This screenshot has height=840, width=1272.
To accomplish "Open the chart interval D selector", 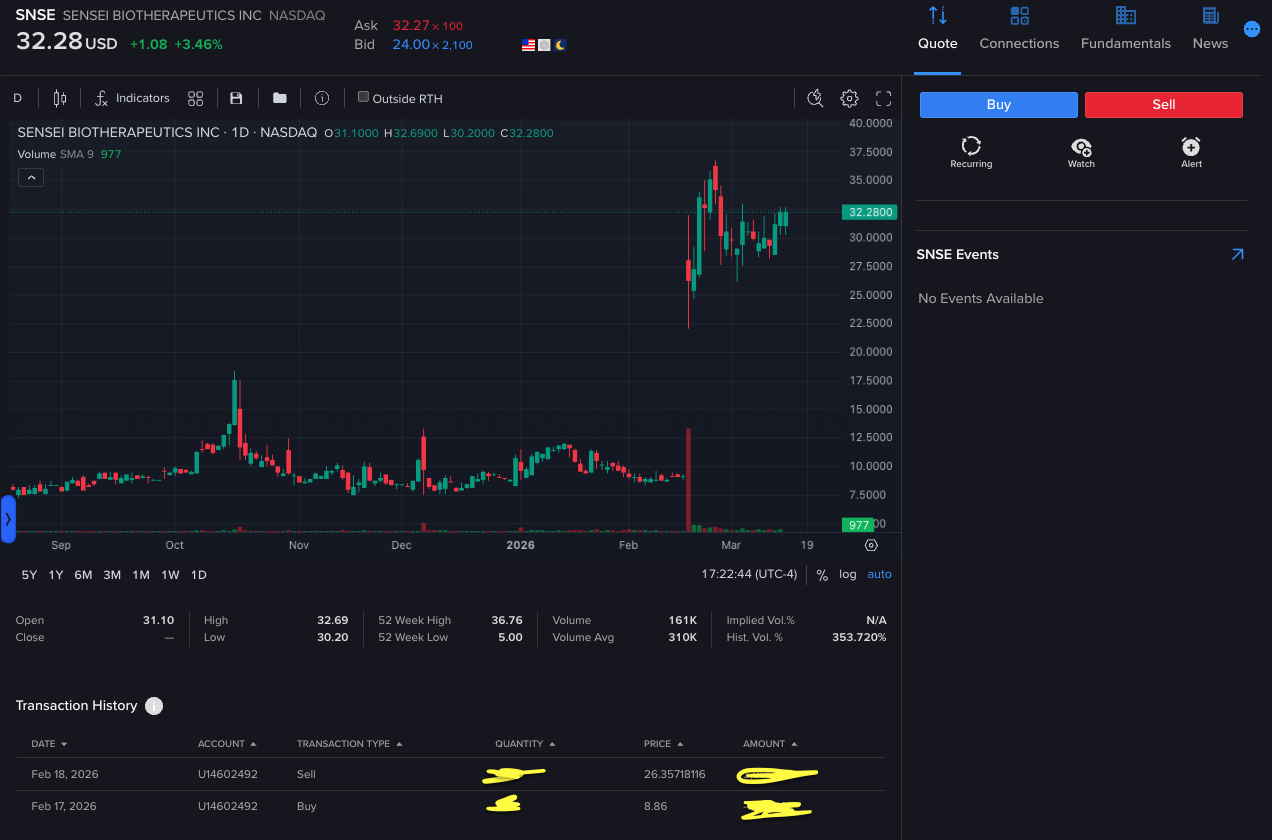I will coord(17,98).
